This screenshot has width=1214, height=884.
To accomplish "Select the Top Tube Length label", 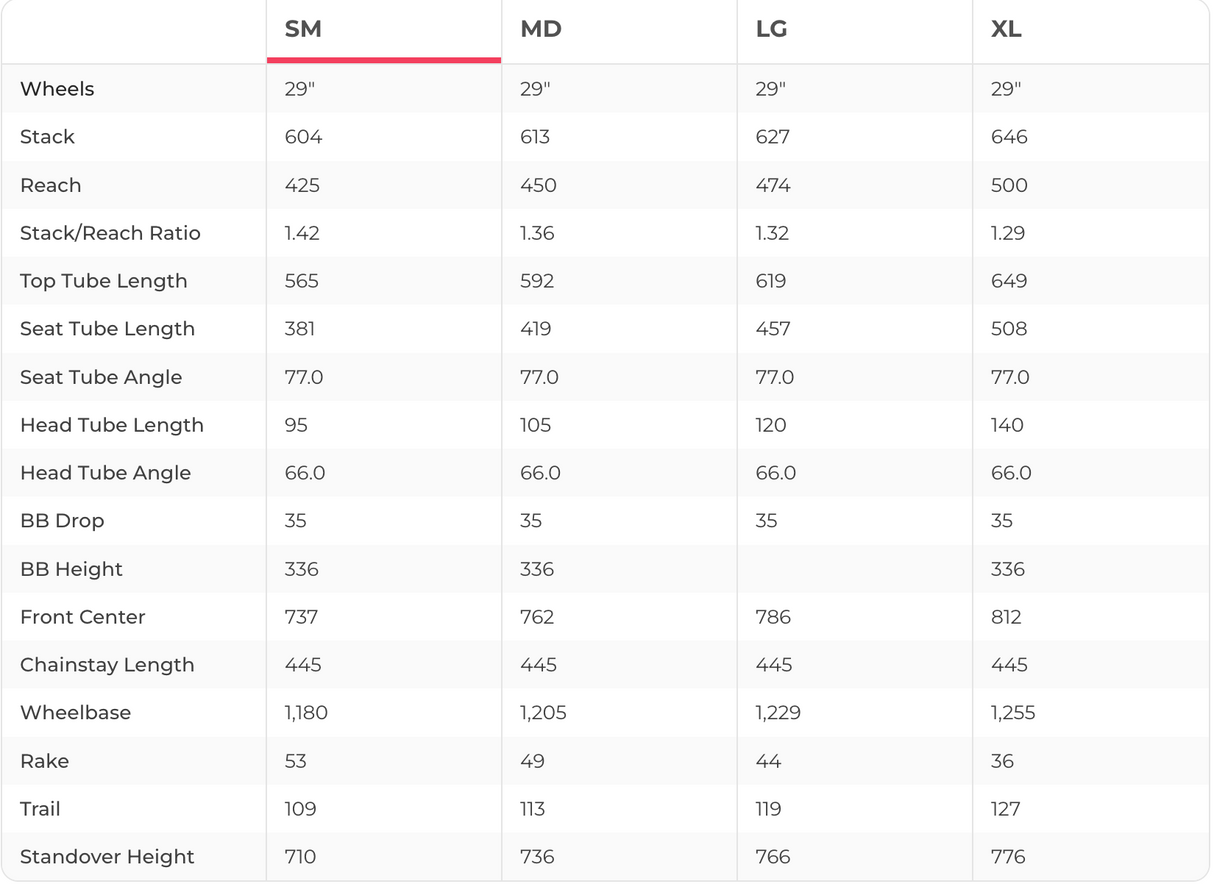I will pyautogui.click(x=104, y=281).
